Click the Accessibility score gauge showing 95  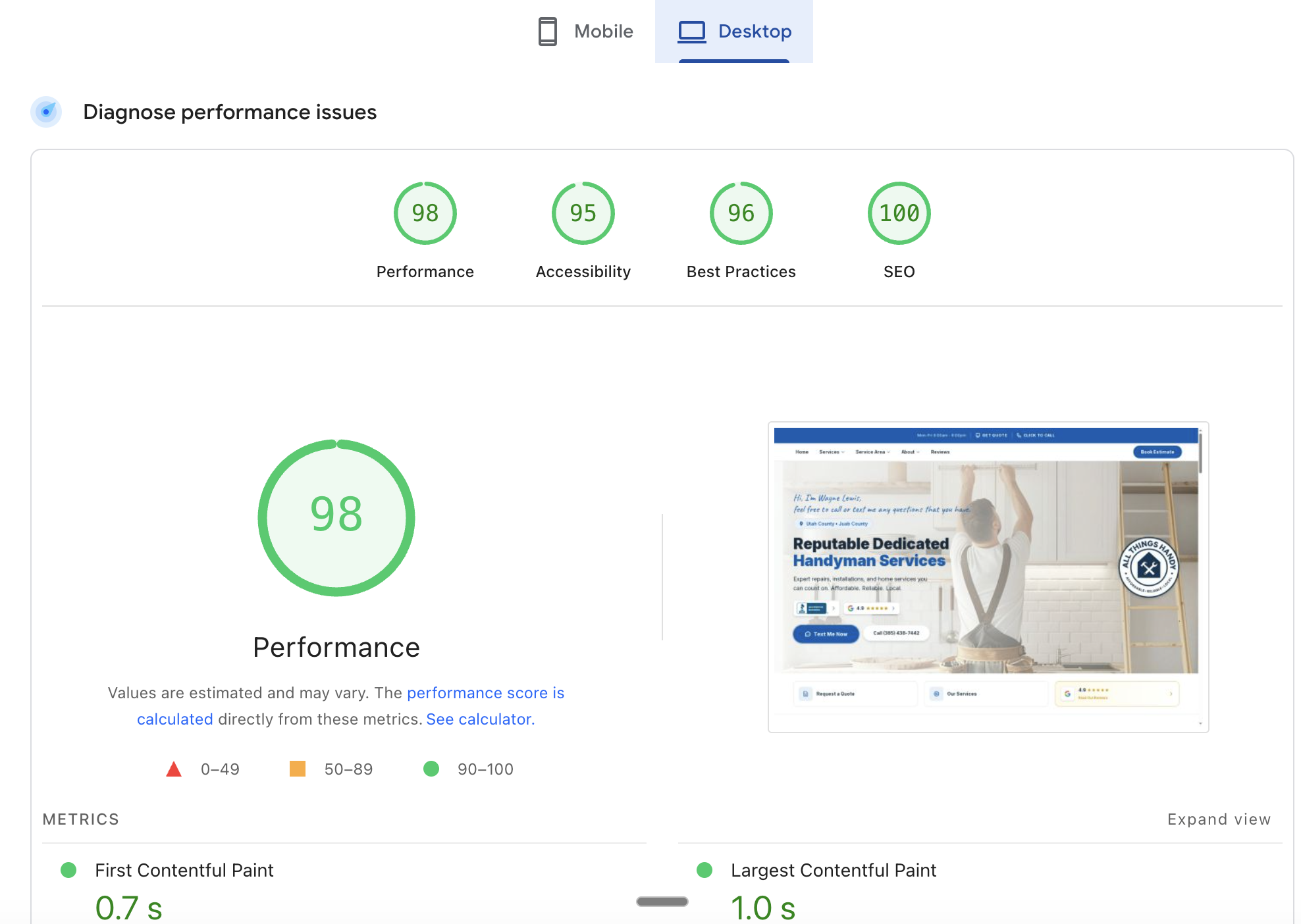(582, 213)
